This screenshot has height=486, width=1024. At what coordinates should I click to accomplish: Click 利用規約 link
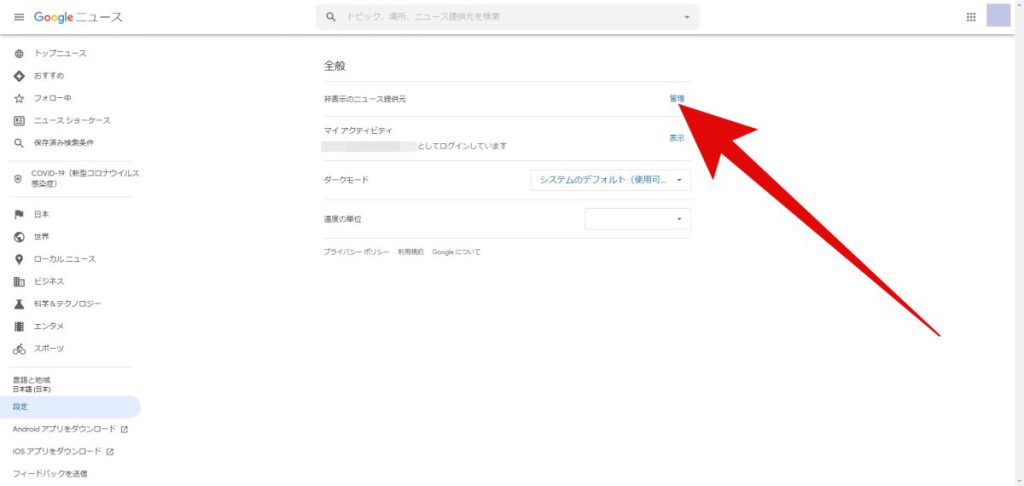[411, 252]
